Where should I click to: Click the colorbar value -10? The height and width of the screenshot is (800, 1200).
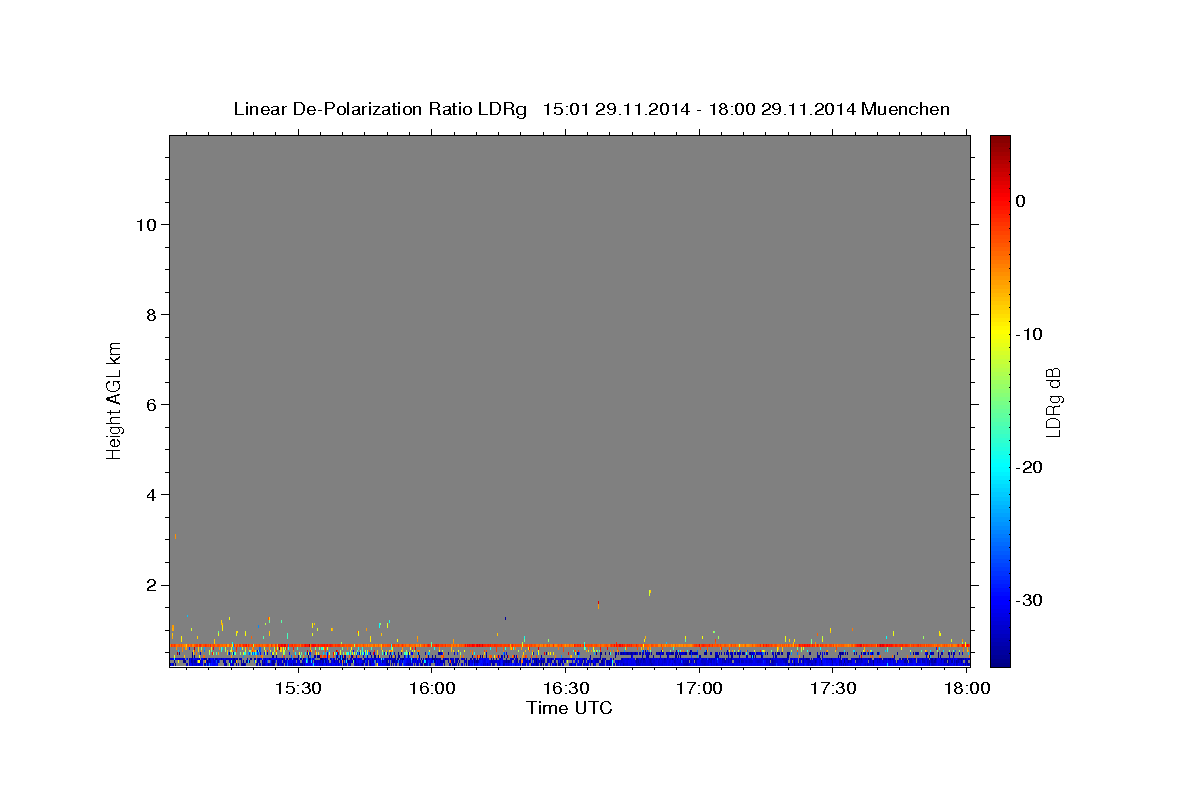(1029, 334)
